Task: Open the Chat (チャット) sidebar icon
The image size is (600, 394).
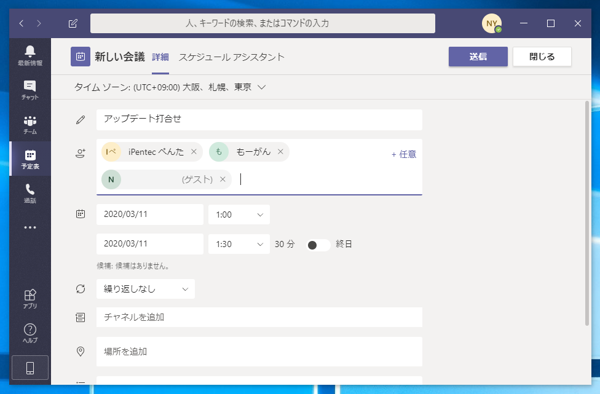Action: pos(30,90)
